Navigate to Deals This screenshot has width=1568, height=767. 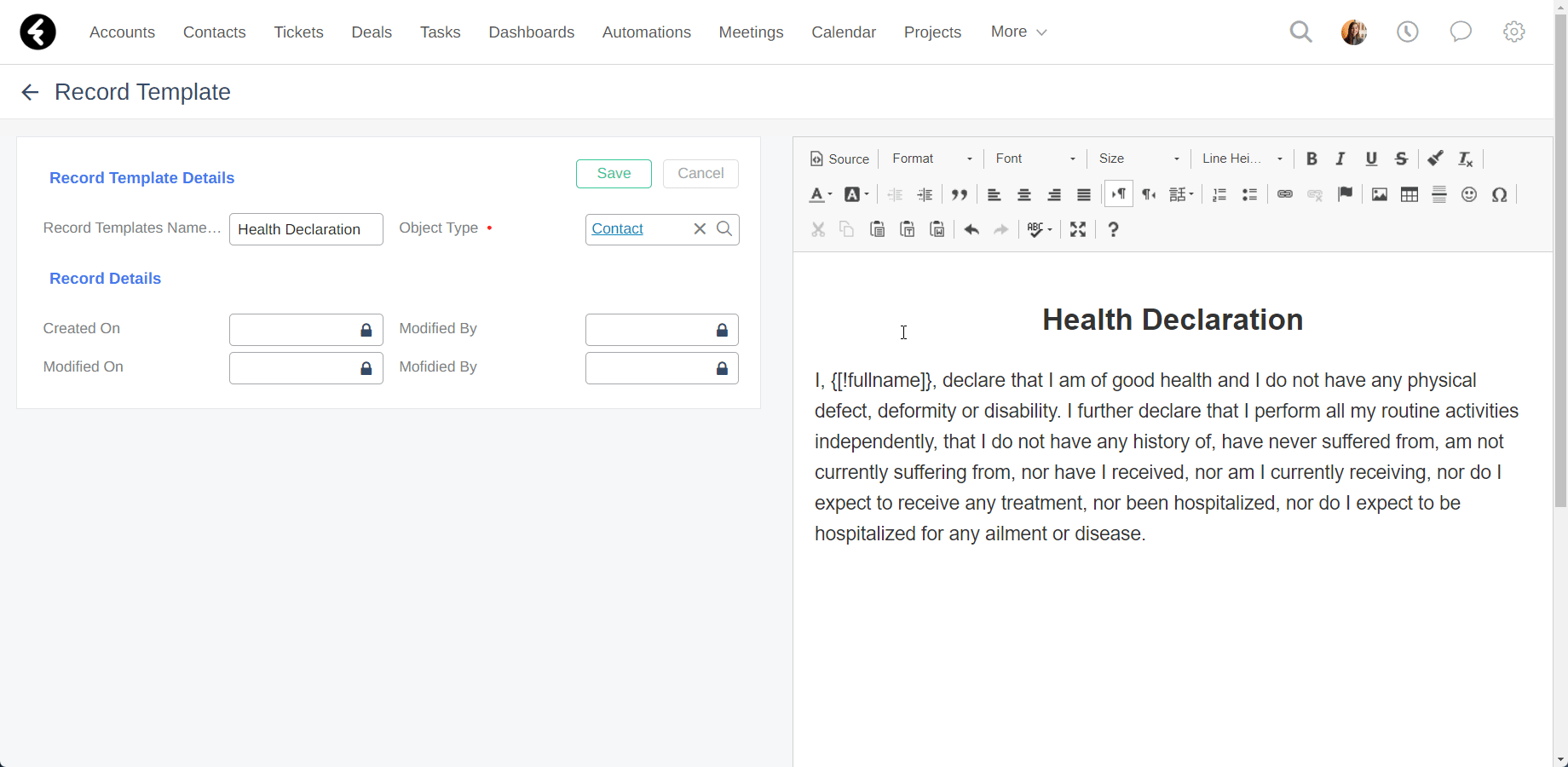pyautogui.click(x=372, y=32)
